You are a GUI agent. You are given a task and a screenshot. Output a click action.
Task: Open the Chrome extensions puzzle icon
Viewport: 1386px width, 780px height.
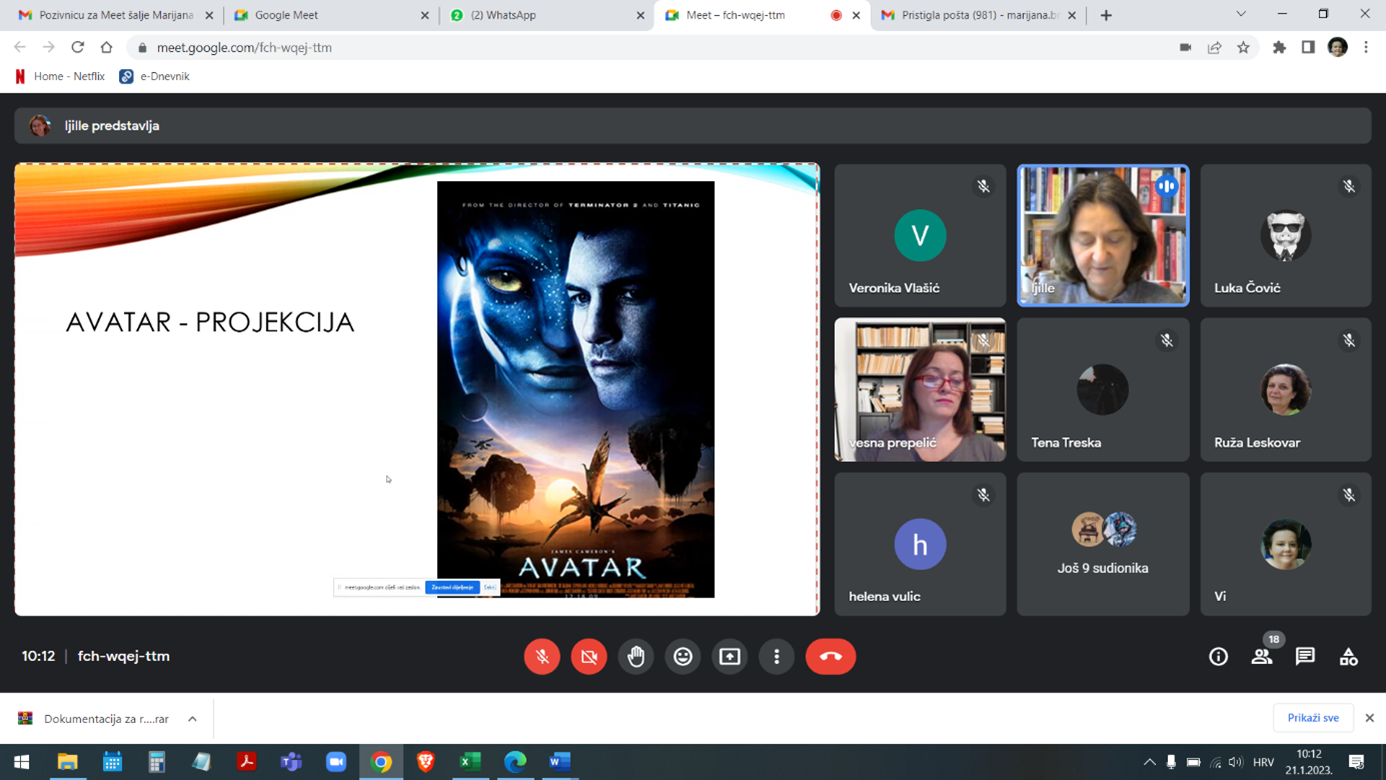[x=1279, y=47]
